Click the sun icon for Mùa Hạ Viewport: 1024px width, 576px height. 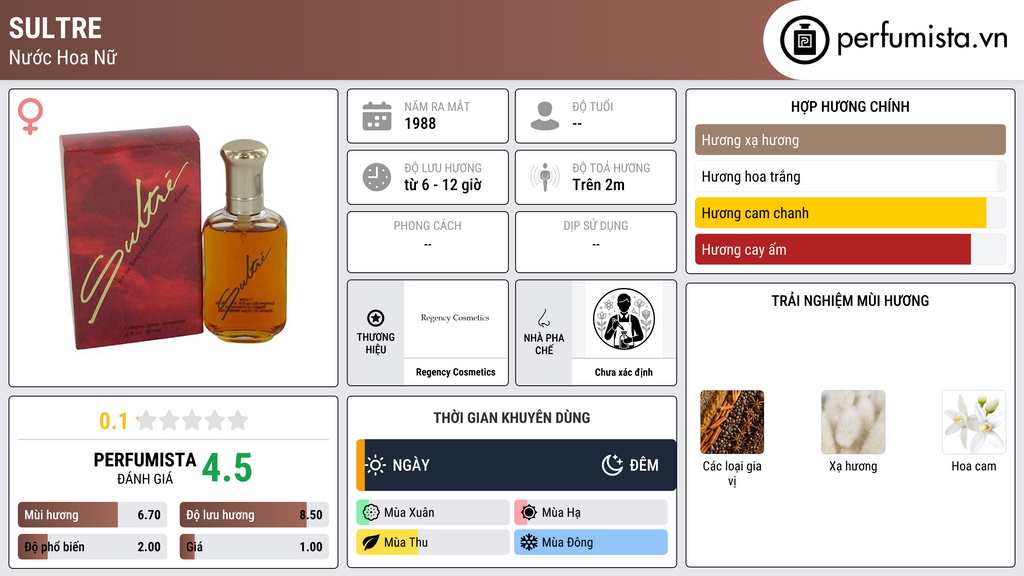click(x=529, y=513)
